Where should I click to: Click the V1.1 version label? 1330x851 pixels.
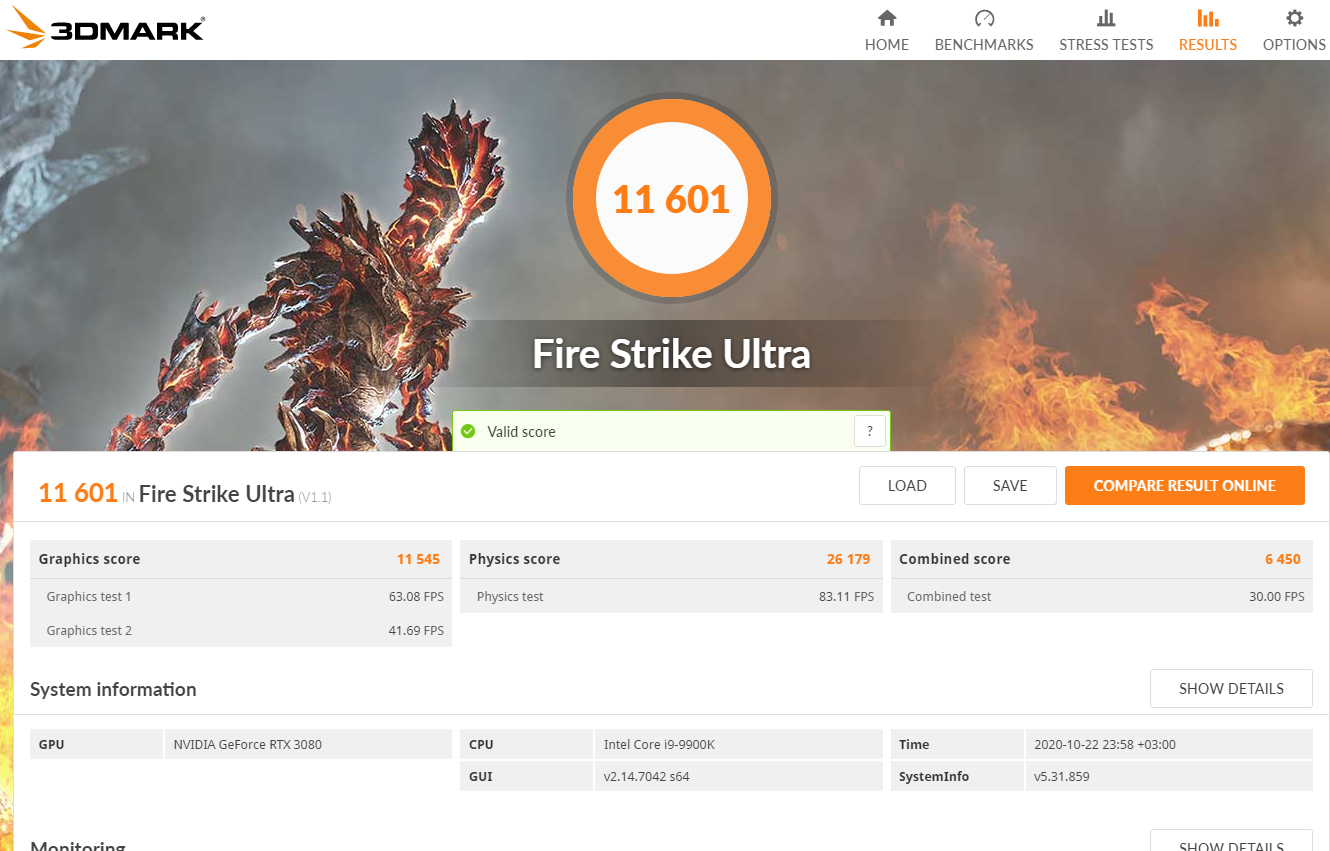point(314,497)
